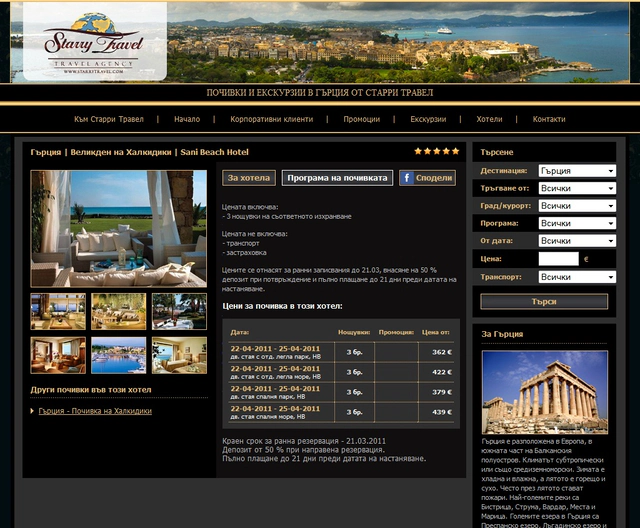The image size is (640, 528).
Task: Open the Дестинация dropdown showing Гърция
Action: coord(577,171)
